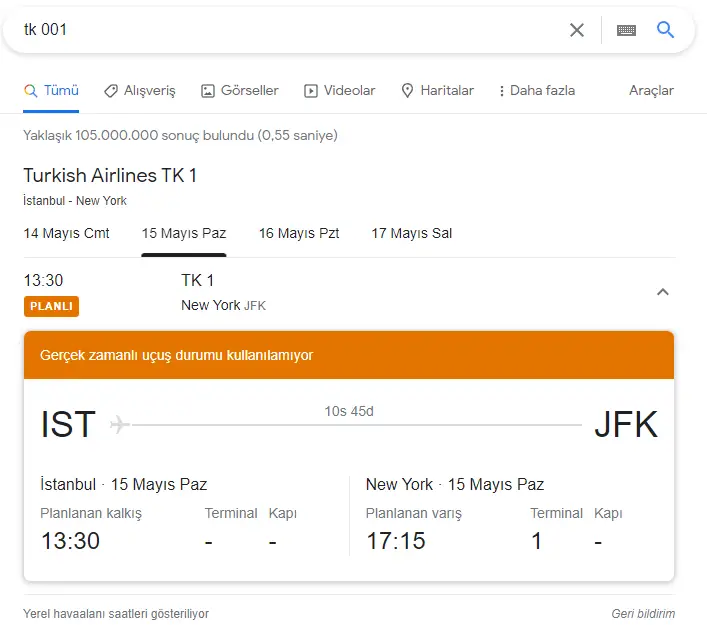The width and height of the screenshot is (707, 625).
Task: Click the 17:15 planned arrival time
Action: tap(395, 541)
